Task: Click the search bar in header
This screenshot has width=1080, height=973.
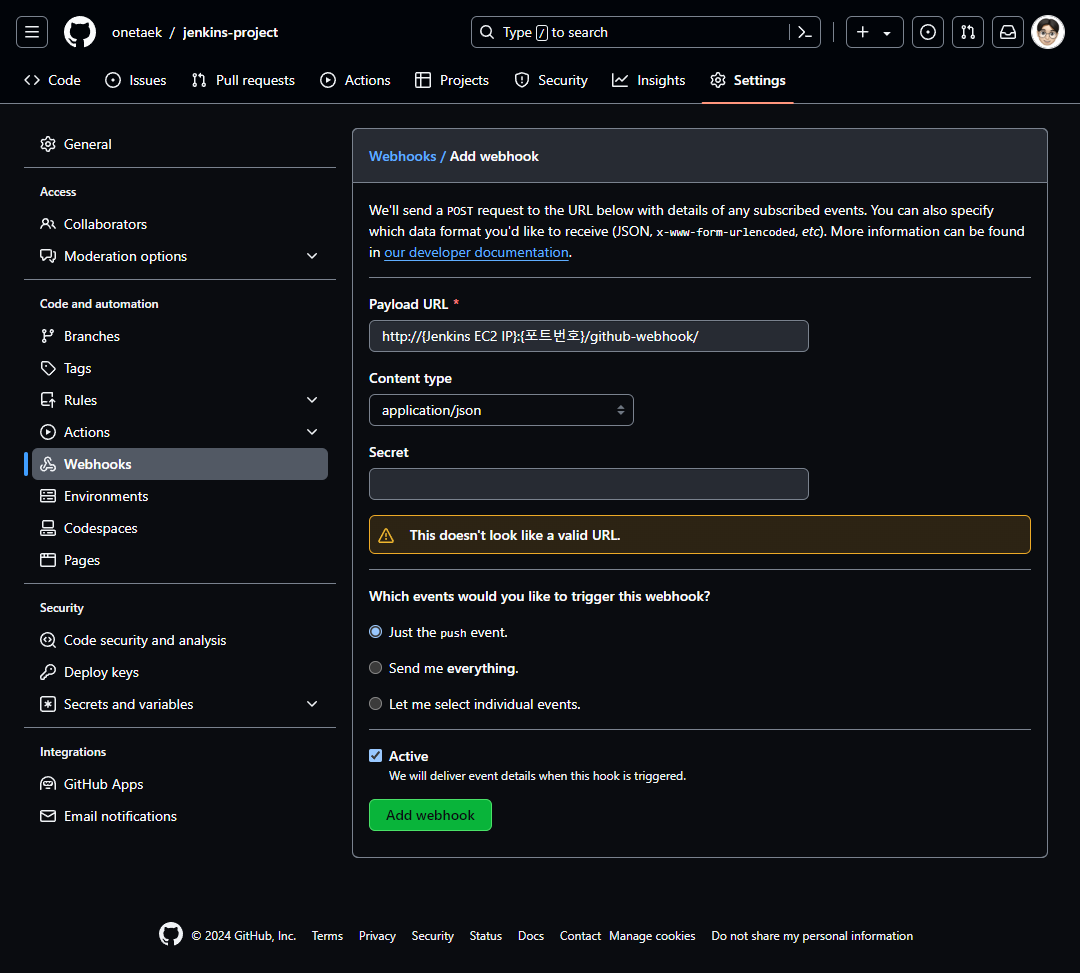Action: click(645, 32)
